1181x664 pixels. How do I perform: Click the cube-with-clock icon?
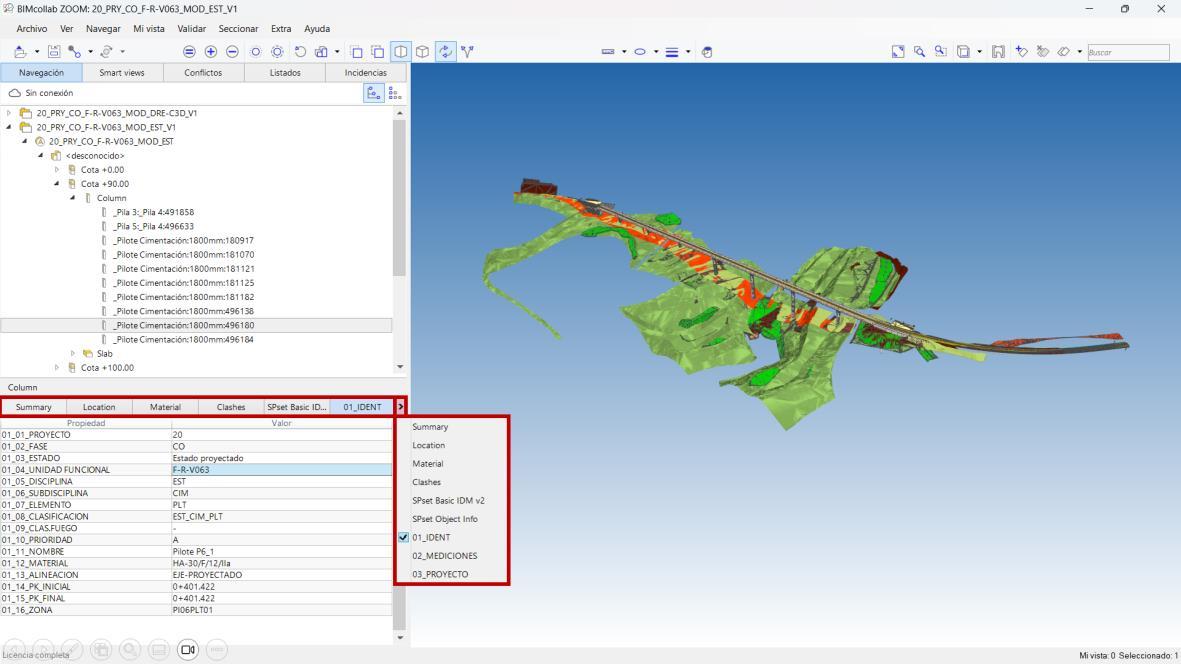point(706,52)
